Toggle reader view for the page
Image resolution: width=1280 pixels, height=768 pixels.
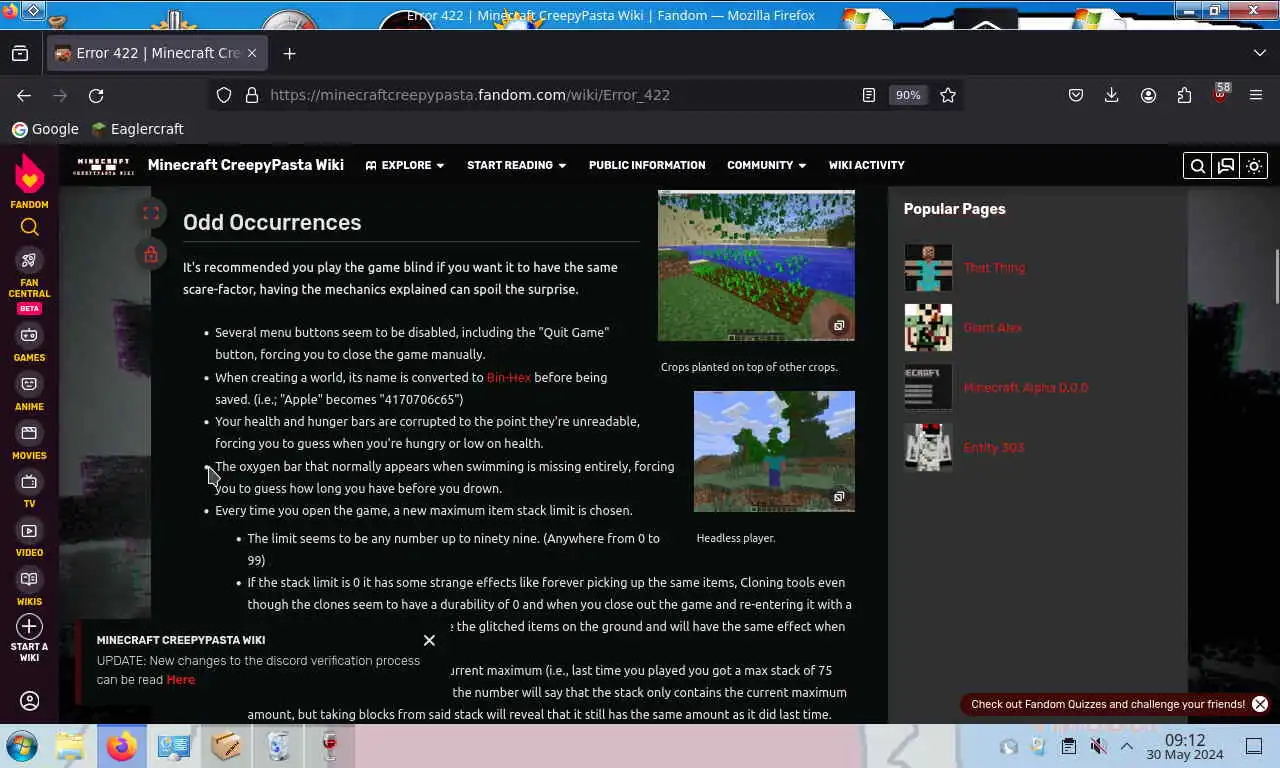click(869, 95)
